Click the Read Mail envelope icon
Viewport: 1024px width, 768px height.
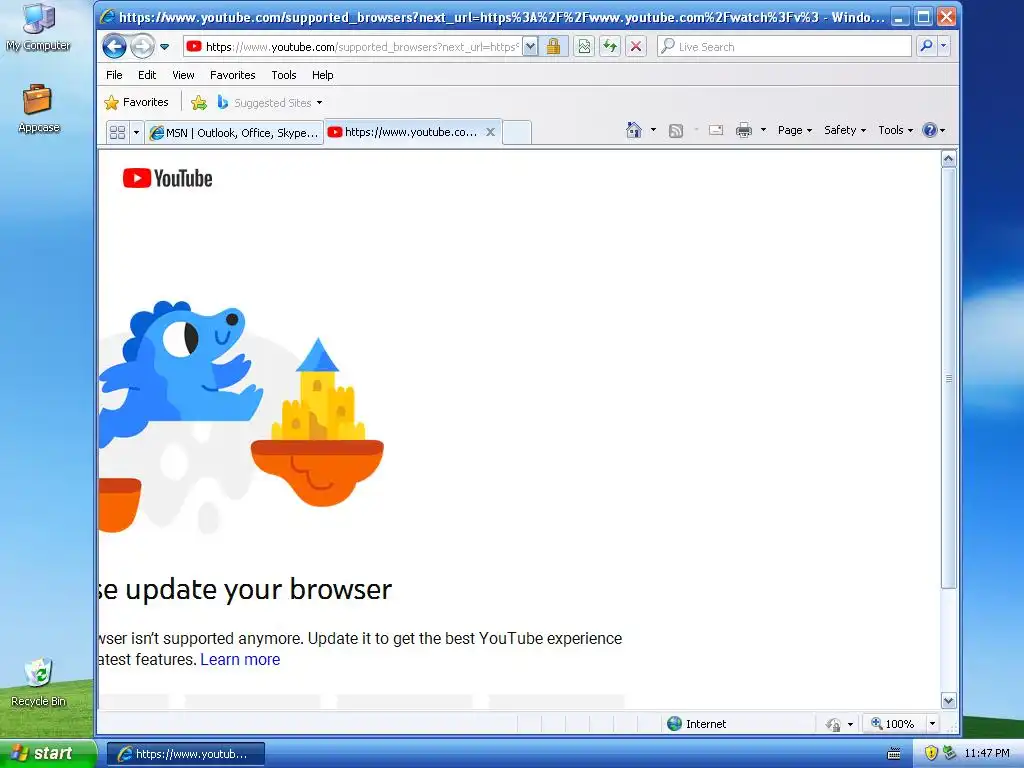click(x=716, y=130)
